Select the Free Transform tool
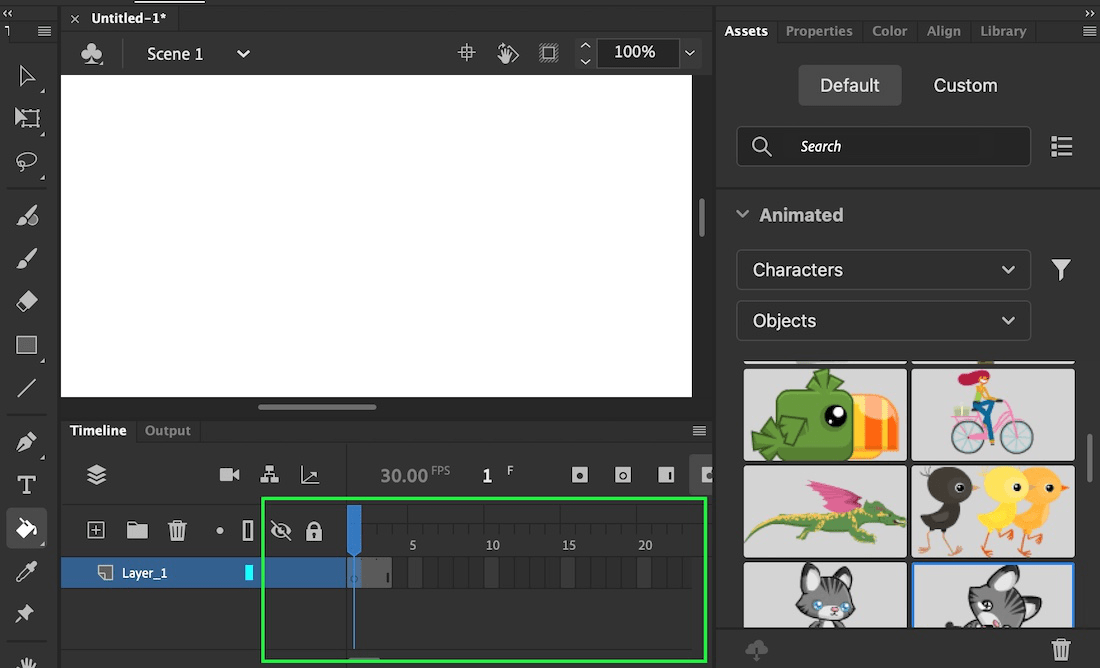The image size is (1100, 668). (x=28, y=119)
